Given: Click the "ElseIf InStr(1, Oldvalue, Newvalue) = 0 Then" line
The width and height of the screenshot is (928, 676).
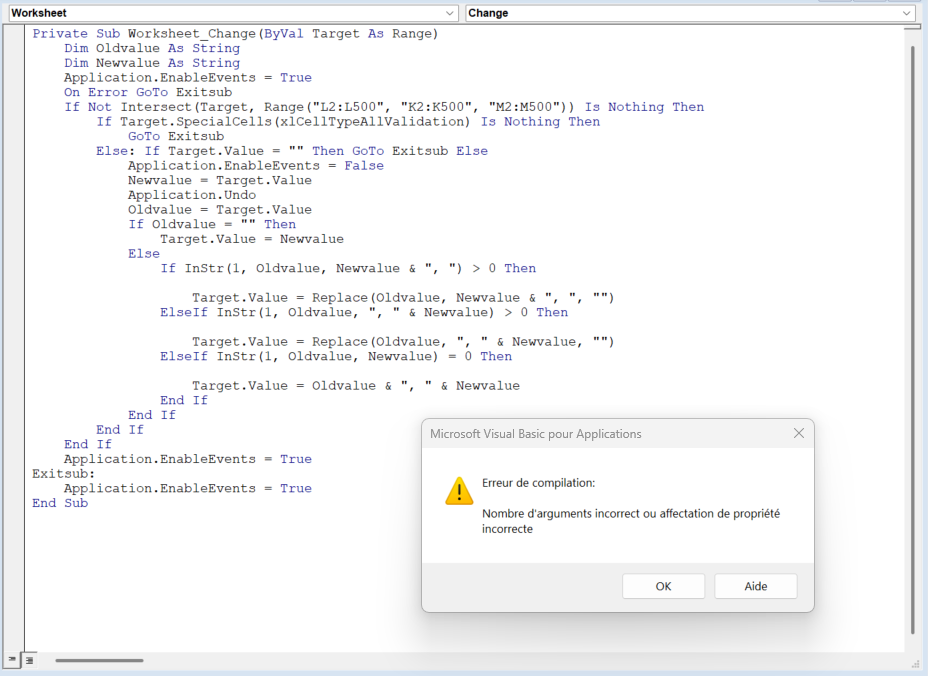Looking at the screenshot, I should (336, 356).
